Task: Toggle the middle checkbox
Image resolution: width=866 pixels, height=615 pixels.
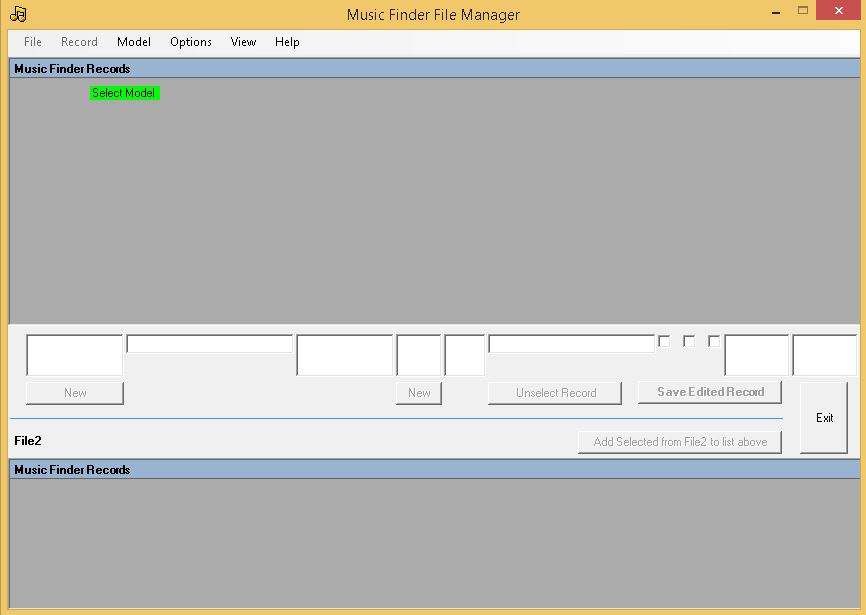Action: (688, 341)
